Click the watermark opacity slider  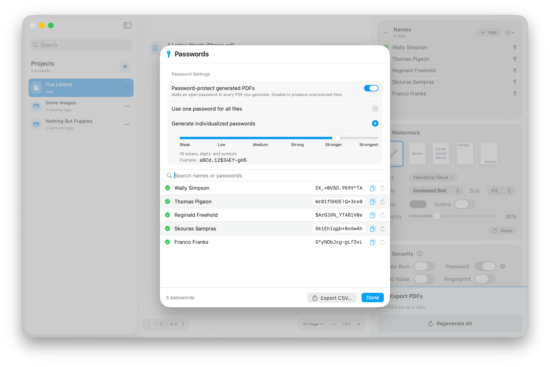click(452, 216)
